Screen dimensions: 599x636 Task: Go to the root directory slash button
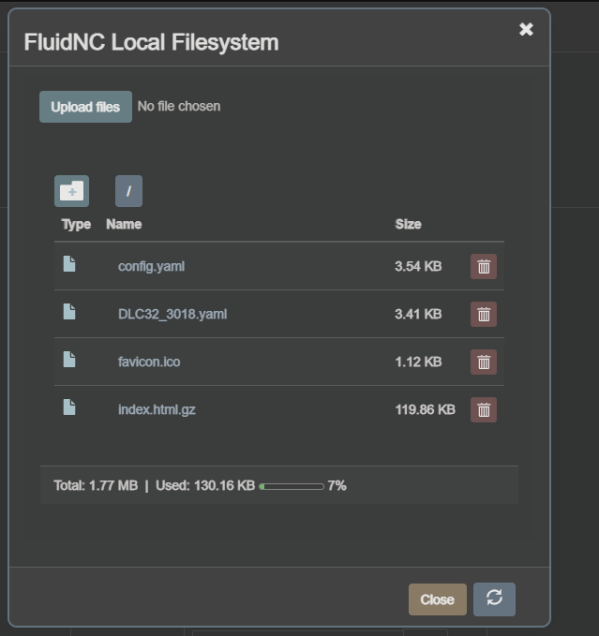coord(129,191)
